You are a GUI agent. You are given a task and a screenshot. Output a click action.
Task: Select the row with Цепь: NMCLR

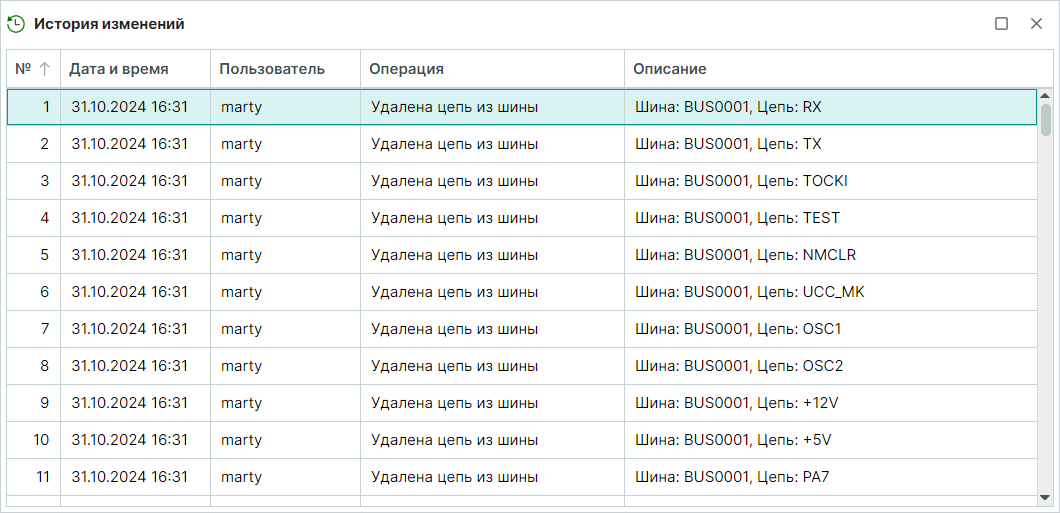point(520,255)
